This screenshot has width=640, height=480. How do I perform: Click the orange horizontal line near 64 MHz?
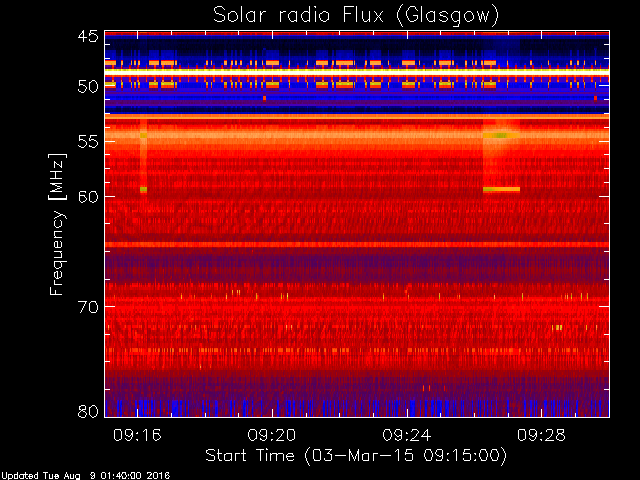[x=357, y=244]
